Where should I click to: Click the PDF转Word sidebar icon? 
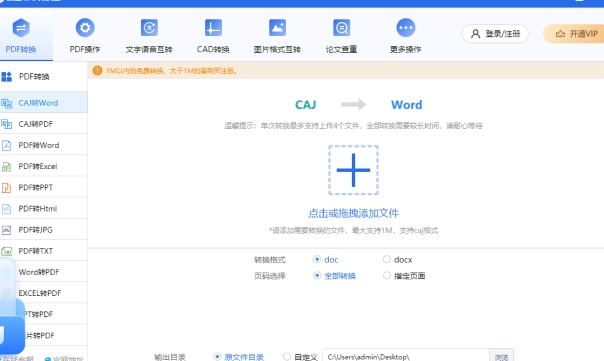click(7, 145)
